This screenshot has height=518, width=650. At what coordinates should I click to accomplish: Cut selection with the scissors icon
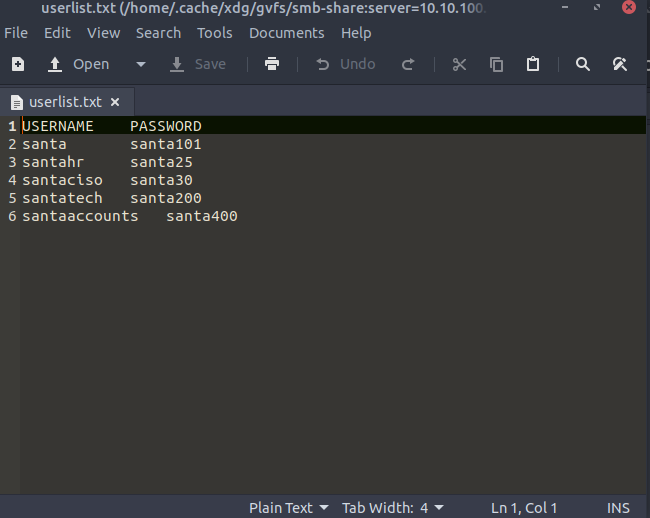459,64
